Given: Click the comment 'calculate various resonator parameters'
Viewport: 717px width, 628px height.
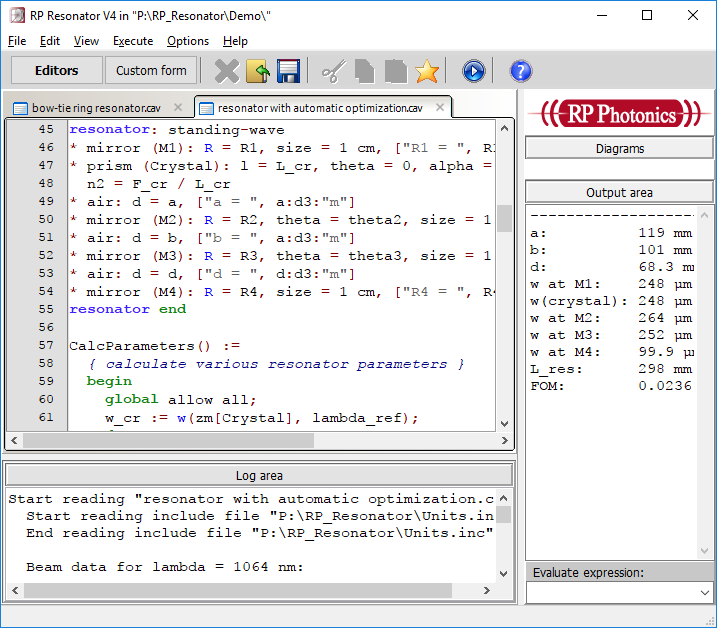Looking at the screenshot, I should pos(276,364).
